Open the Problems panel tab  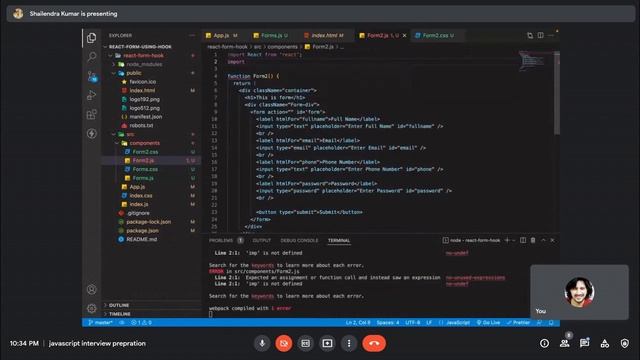[x=226, y=240]
